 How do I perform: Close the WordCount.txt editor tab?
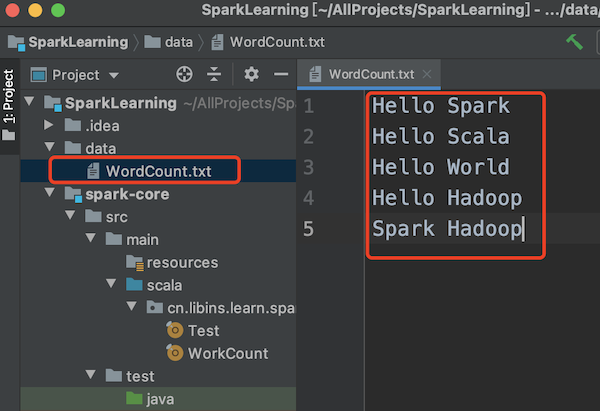[426, 75]
